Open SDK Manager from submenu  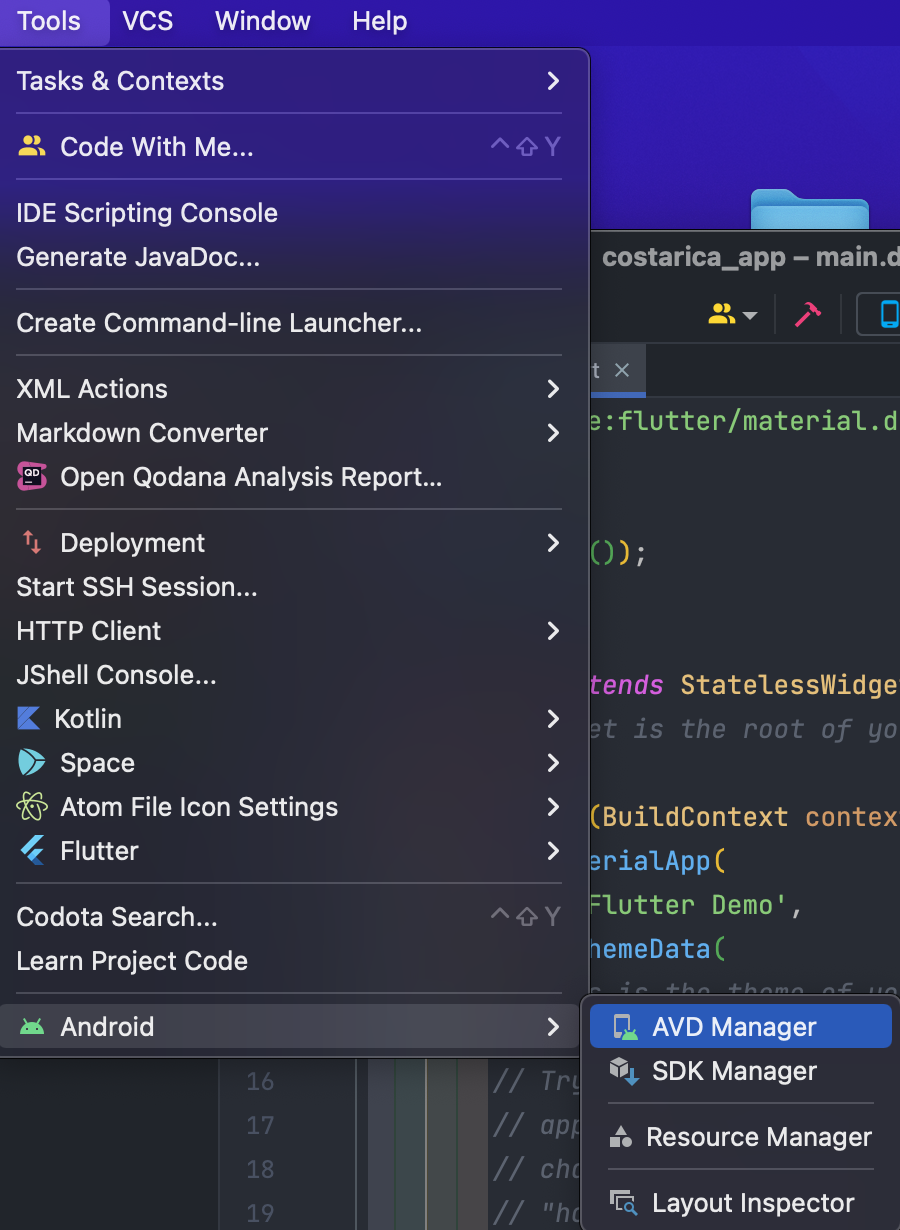point(741,1071)
